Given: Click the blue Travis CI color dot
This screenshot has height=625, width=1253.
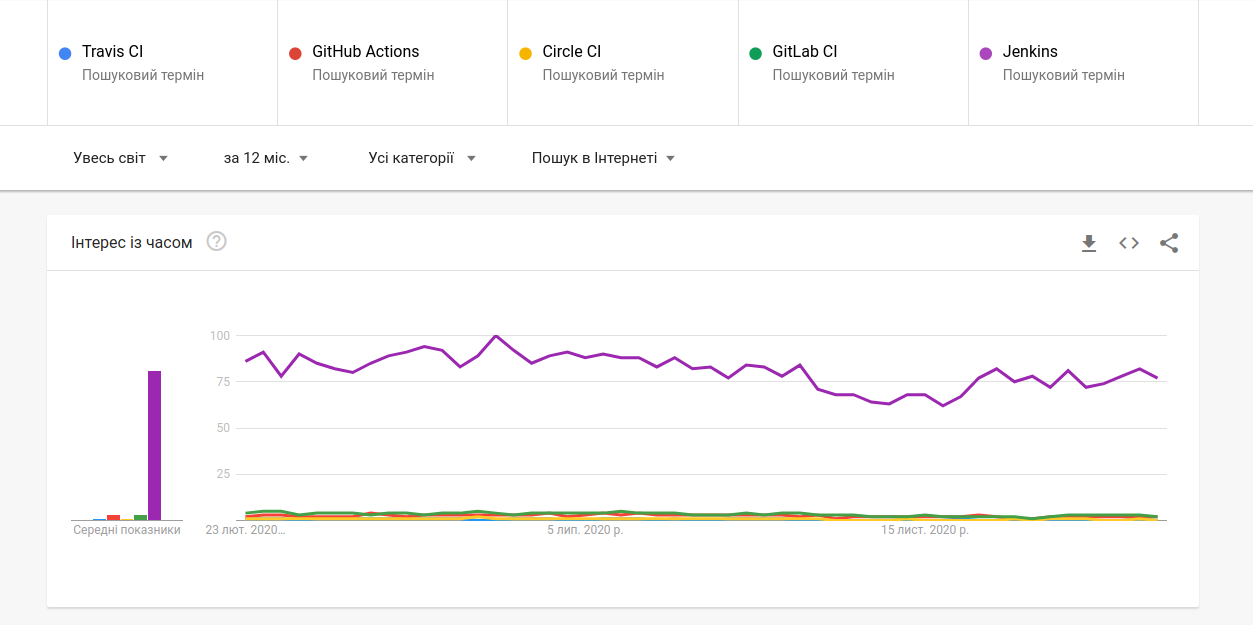Looking at the screenshot, I should [x=65, y=53].
